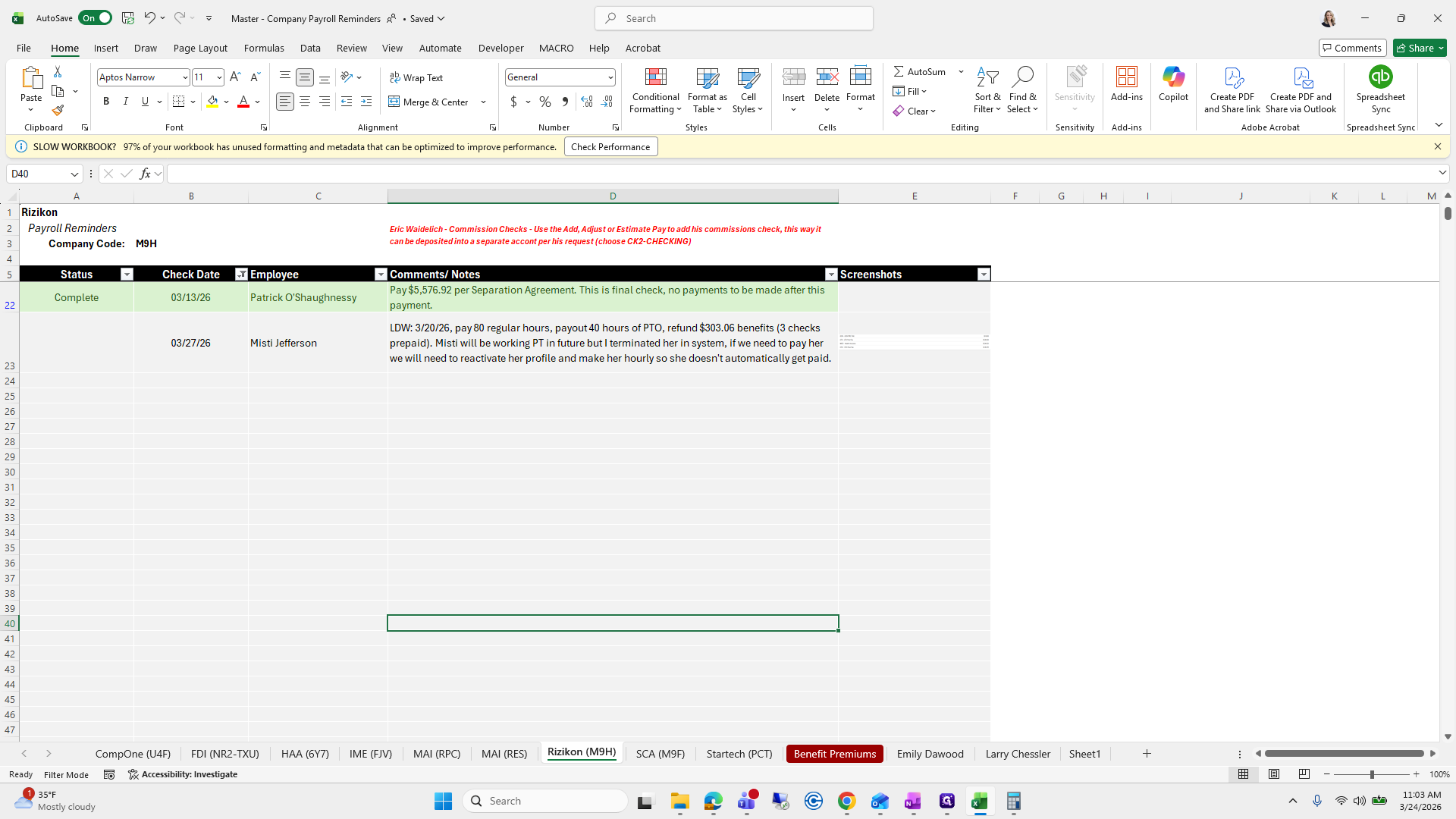Click the Percent Style icon

pos(545,102)
